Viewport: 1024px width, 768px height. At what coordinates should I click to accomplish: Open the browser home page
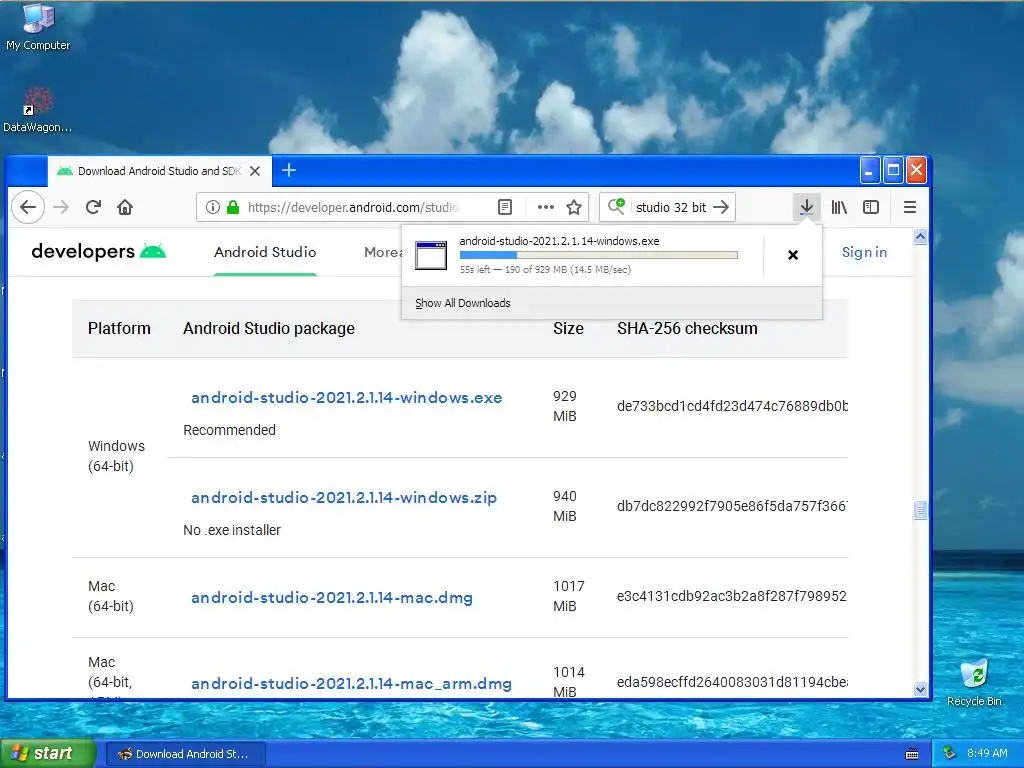coord(125,208)
